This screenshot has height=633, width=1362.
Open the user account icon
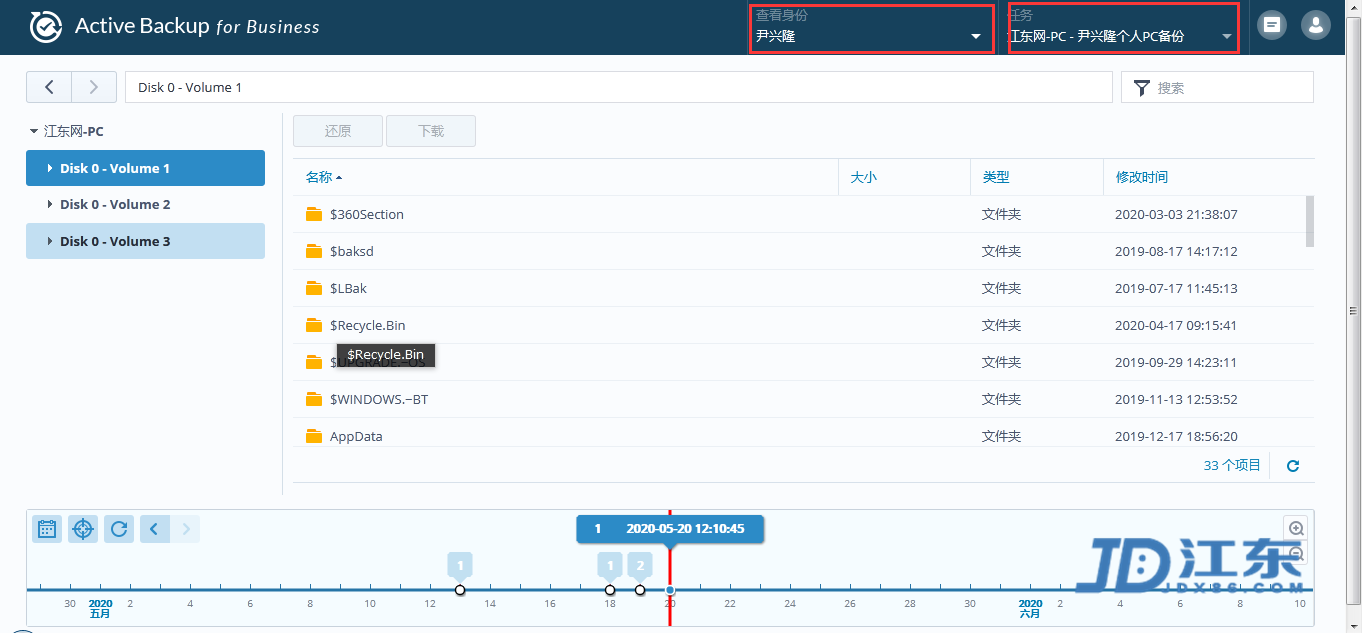tap(1316, 26)
